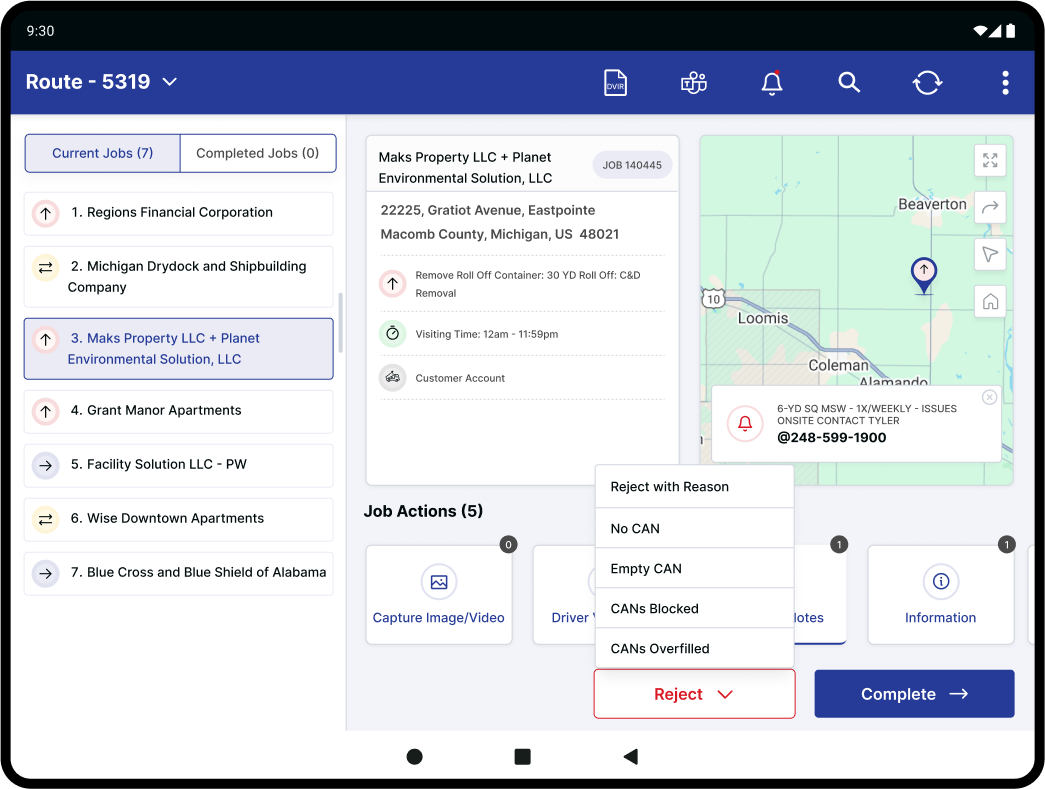Open search with magnifier icon
The width and height of the screenshot is (1045, 789).
(849, 83)
